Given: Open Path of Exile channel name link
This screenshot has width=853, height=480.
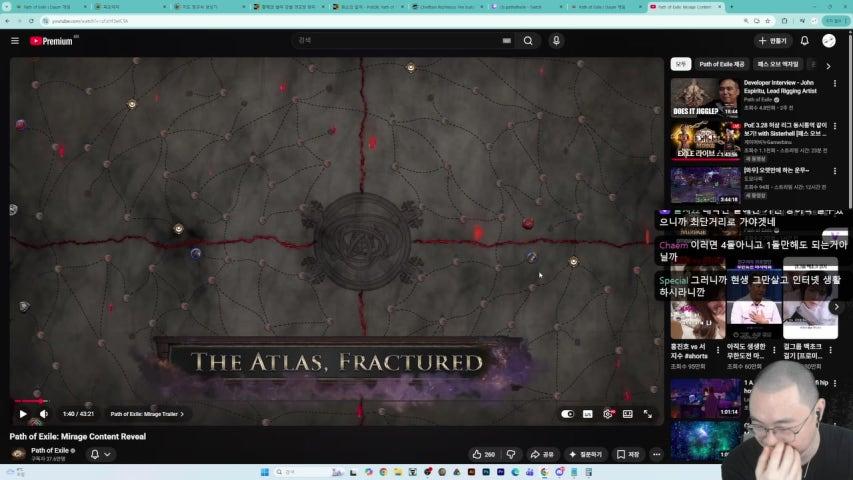Looking at the screenshot, I should click(x=50, y=451).
